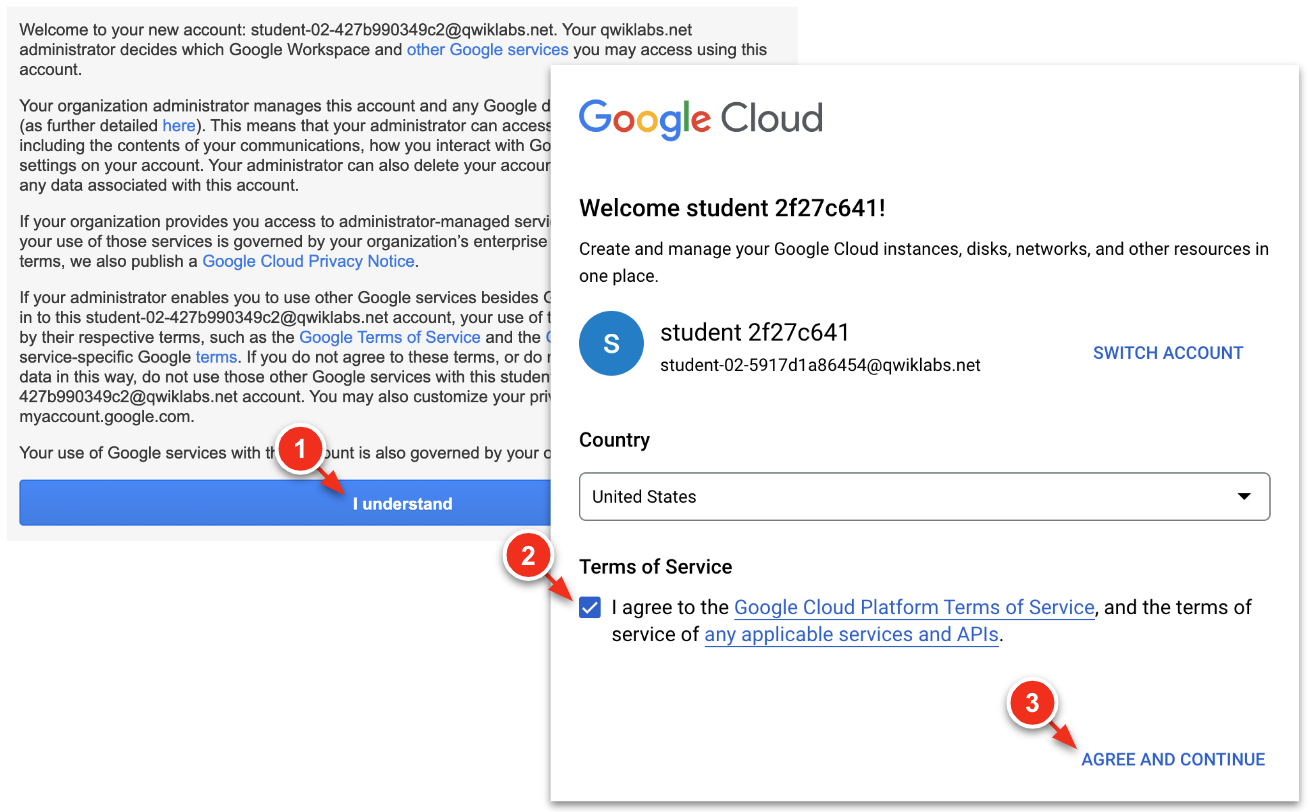Click the Welcome student 2f27c641 heading
Image resolution: width=1310 pixels, height=812 pixels.
pos(732,208)
